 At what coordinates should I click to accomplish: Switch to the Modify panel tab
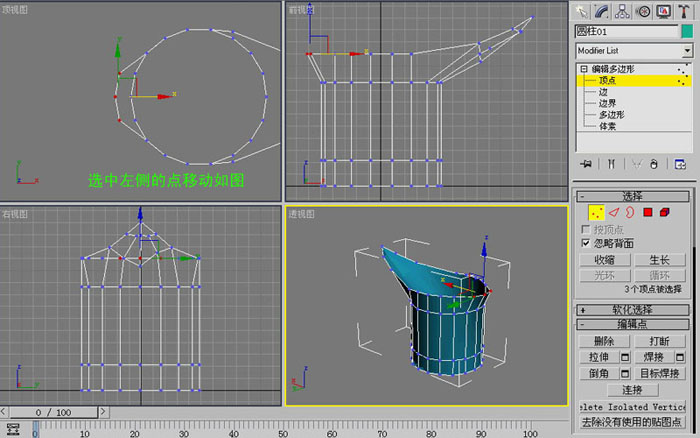coord(602,12)
